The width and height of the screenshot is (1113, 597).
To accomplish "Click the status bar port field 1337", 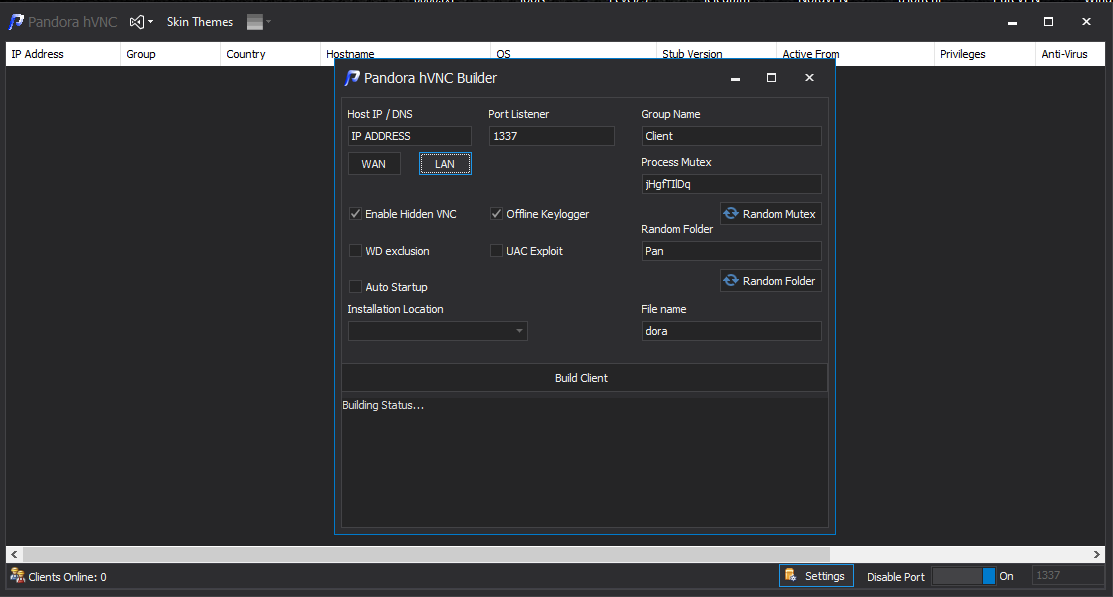I will [1067, 576].
